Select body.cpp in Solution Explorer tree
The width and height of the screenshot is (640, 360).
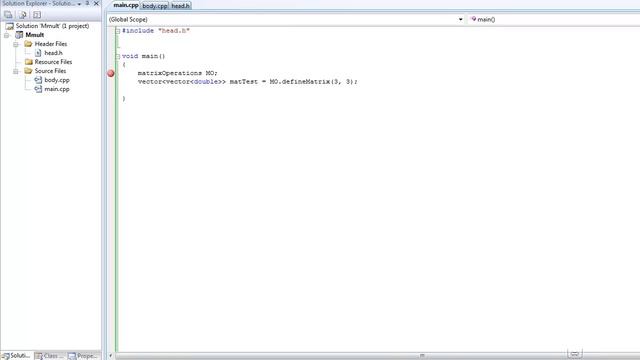[57, 80]
